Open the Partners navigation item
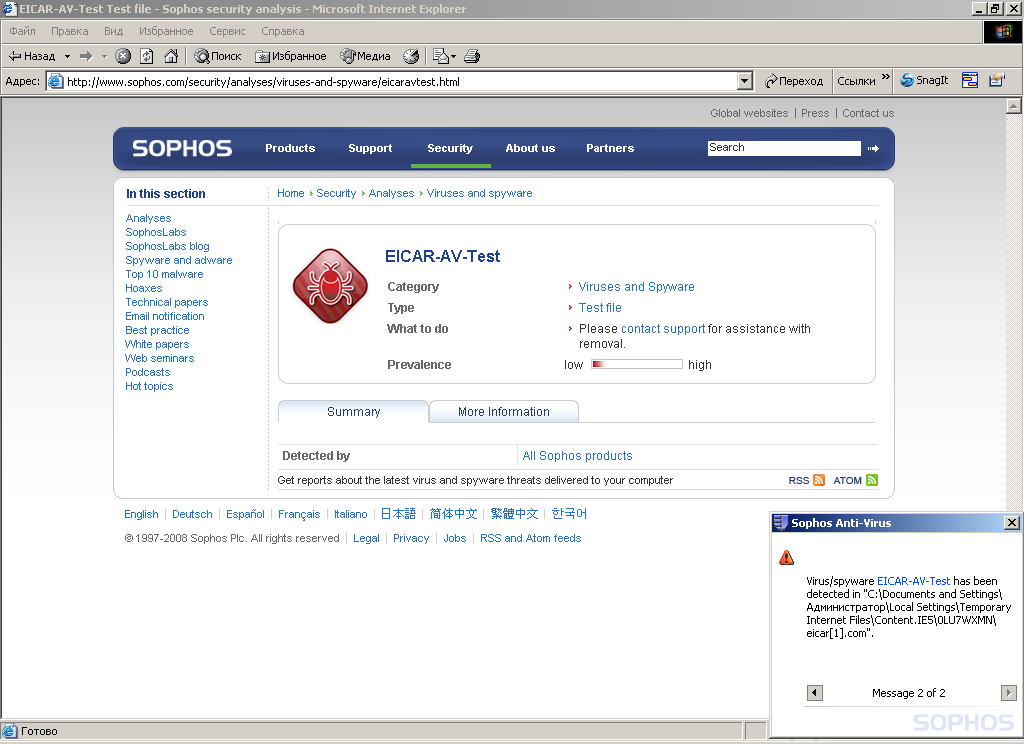Viewport: 1024px width, 744px height. tap(610, 148)
